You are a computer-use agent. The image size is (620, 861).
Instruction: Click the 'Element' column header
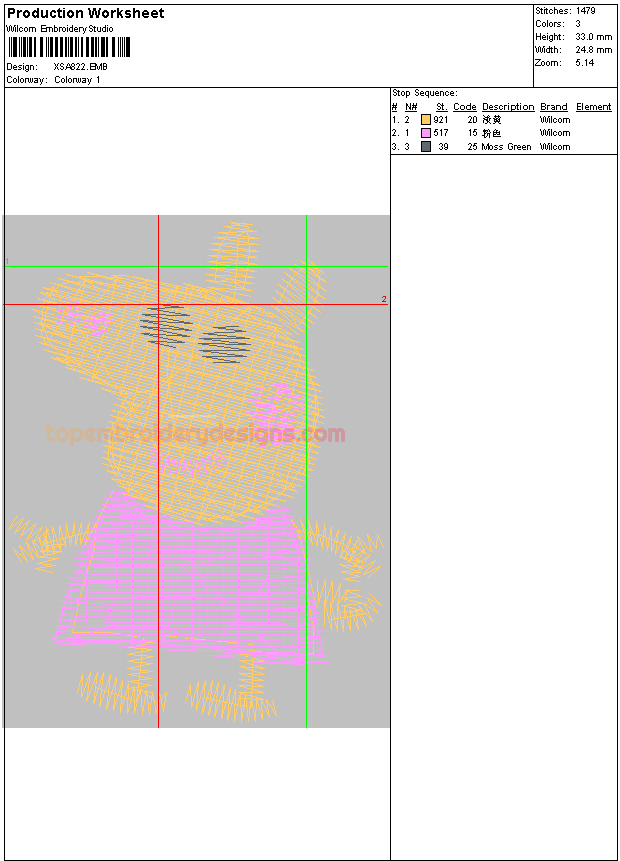coord(594,107)
